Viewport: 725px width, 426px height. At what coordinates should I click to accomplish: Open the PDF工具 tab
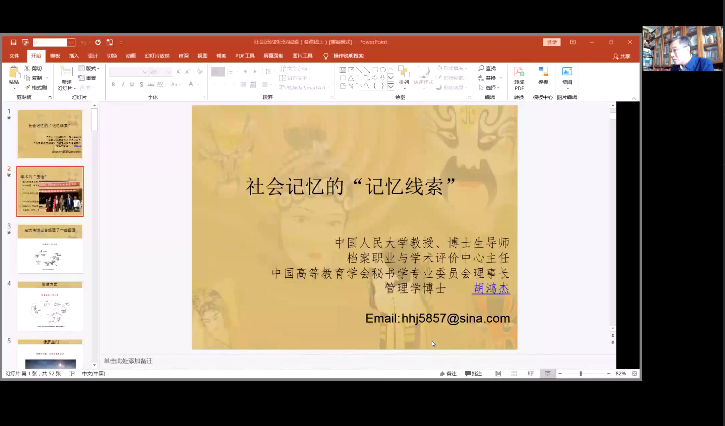coord(245,56)
